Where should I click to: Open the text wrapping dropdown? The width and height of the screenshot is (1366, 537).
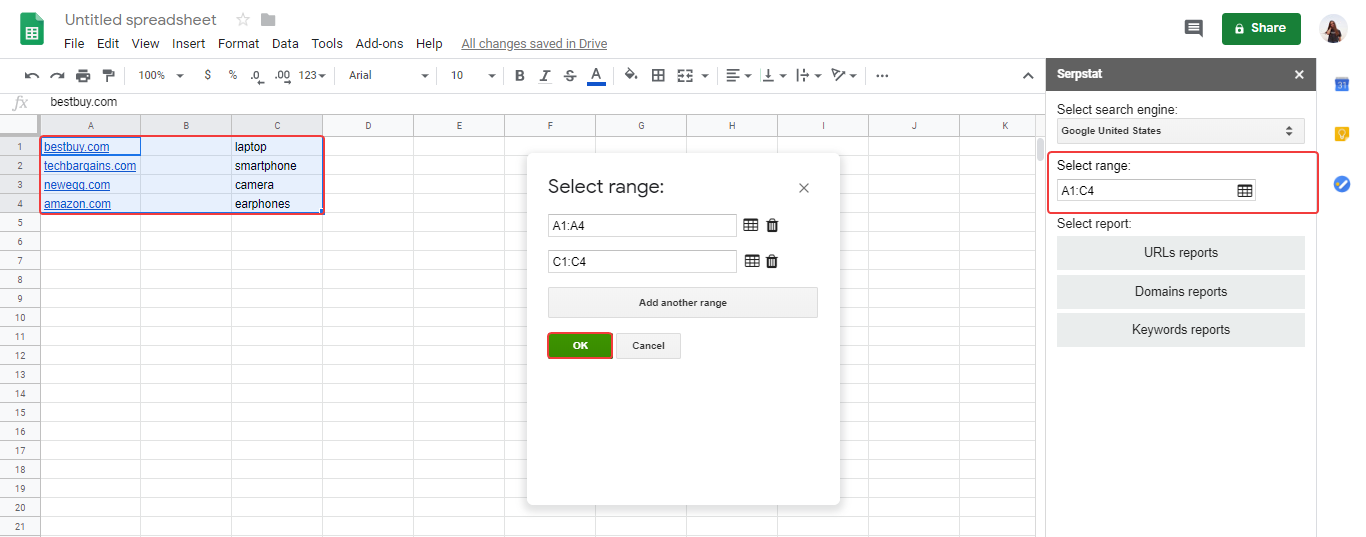808,76
